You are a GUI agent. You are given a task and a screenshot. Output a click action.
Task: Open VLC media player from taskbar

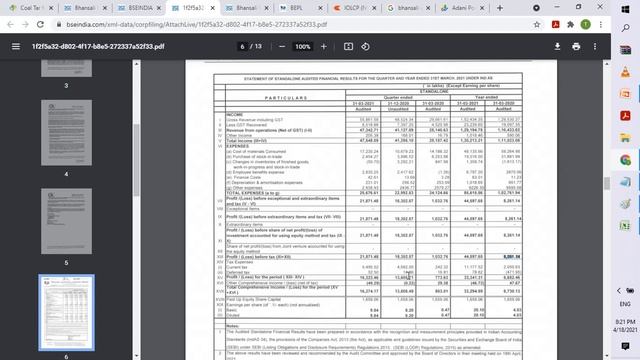(625, 72)
